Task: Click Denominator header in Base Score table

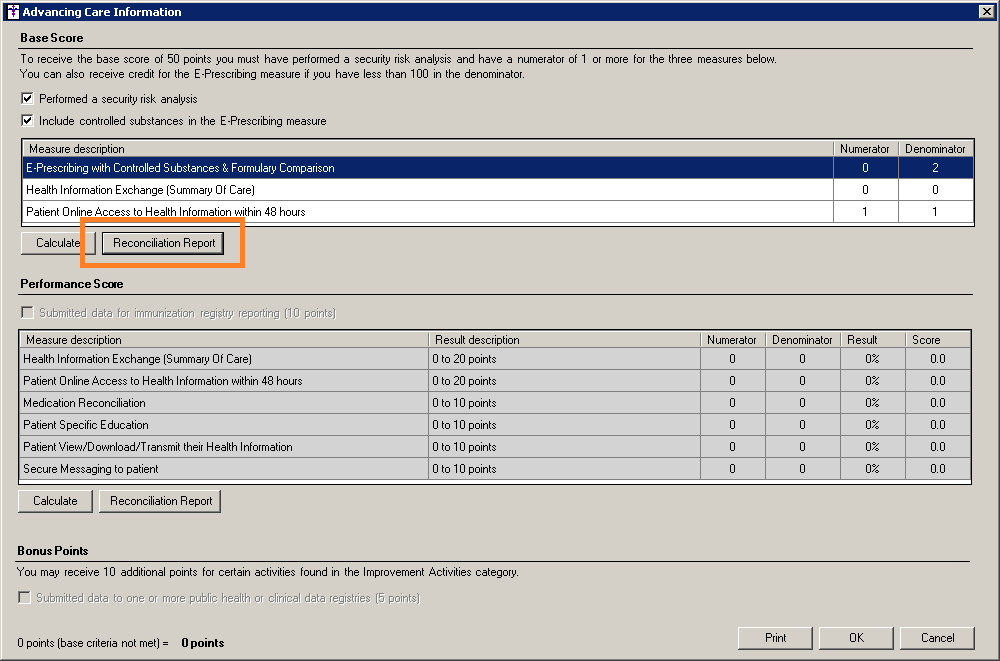Action: pos(936,149)
